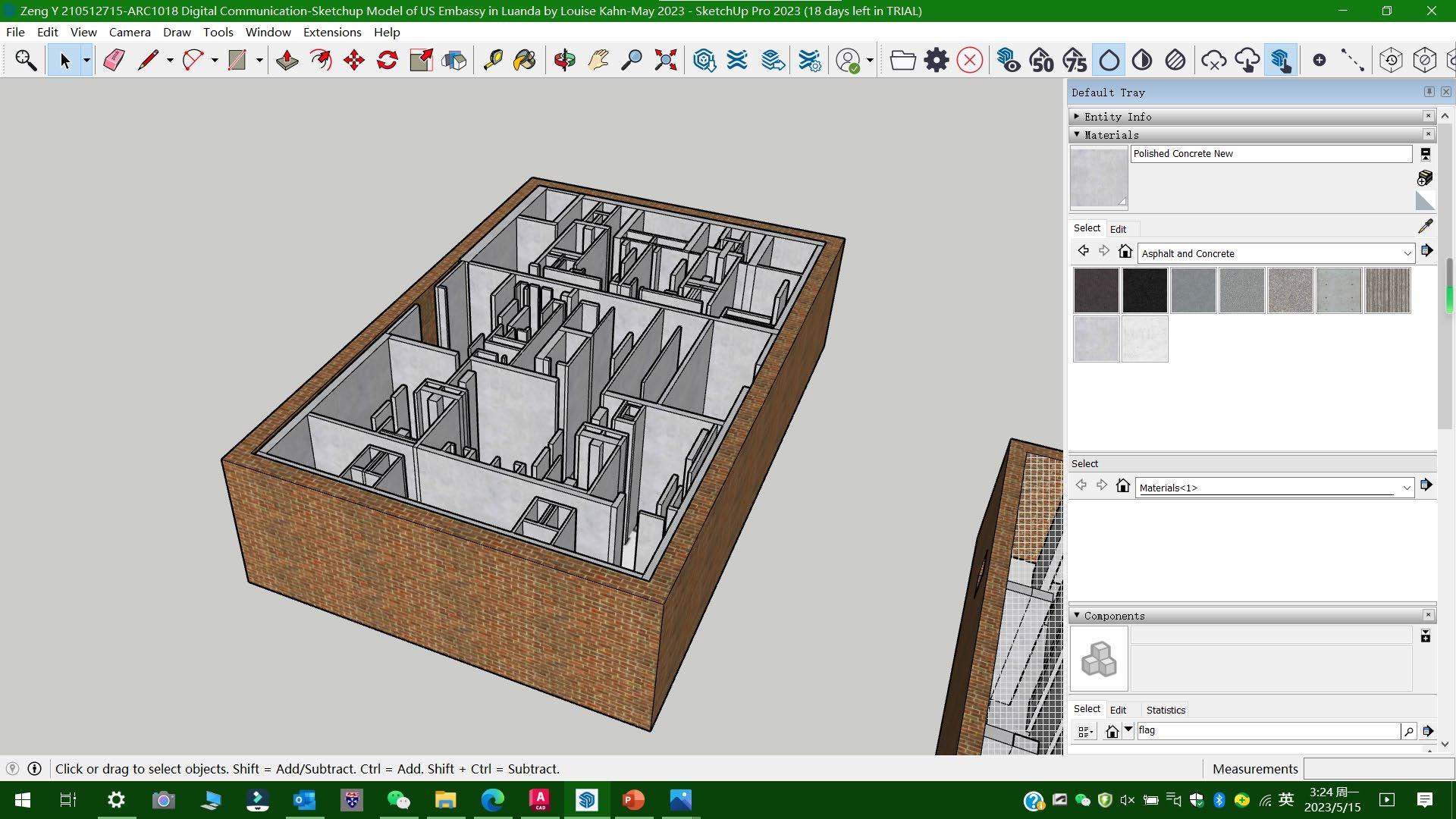Open the pencil tool dropdown arrow
This screenshot has width=1456, height=819.
pos(170,60)
